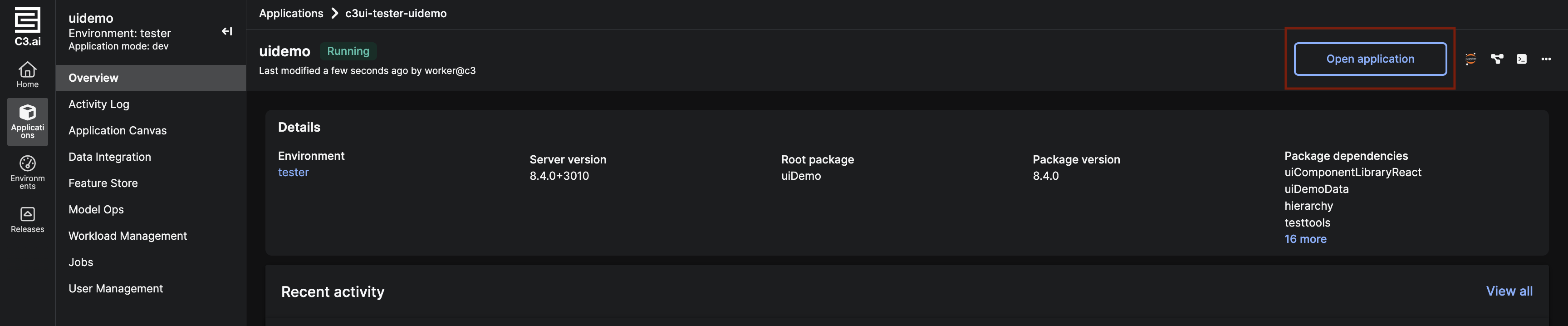Navigate to Data Integration

[109, 157]
